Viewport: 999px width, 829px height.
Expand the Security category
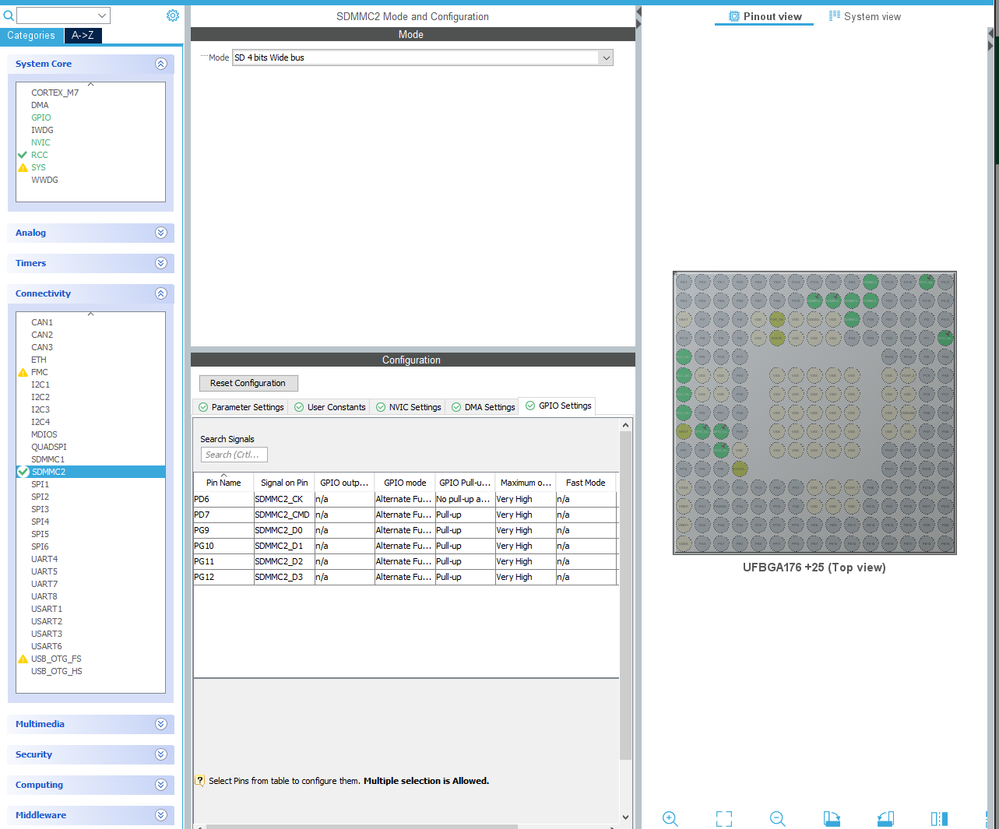(161, 754)
